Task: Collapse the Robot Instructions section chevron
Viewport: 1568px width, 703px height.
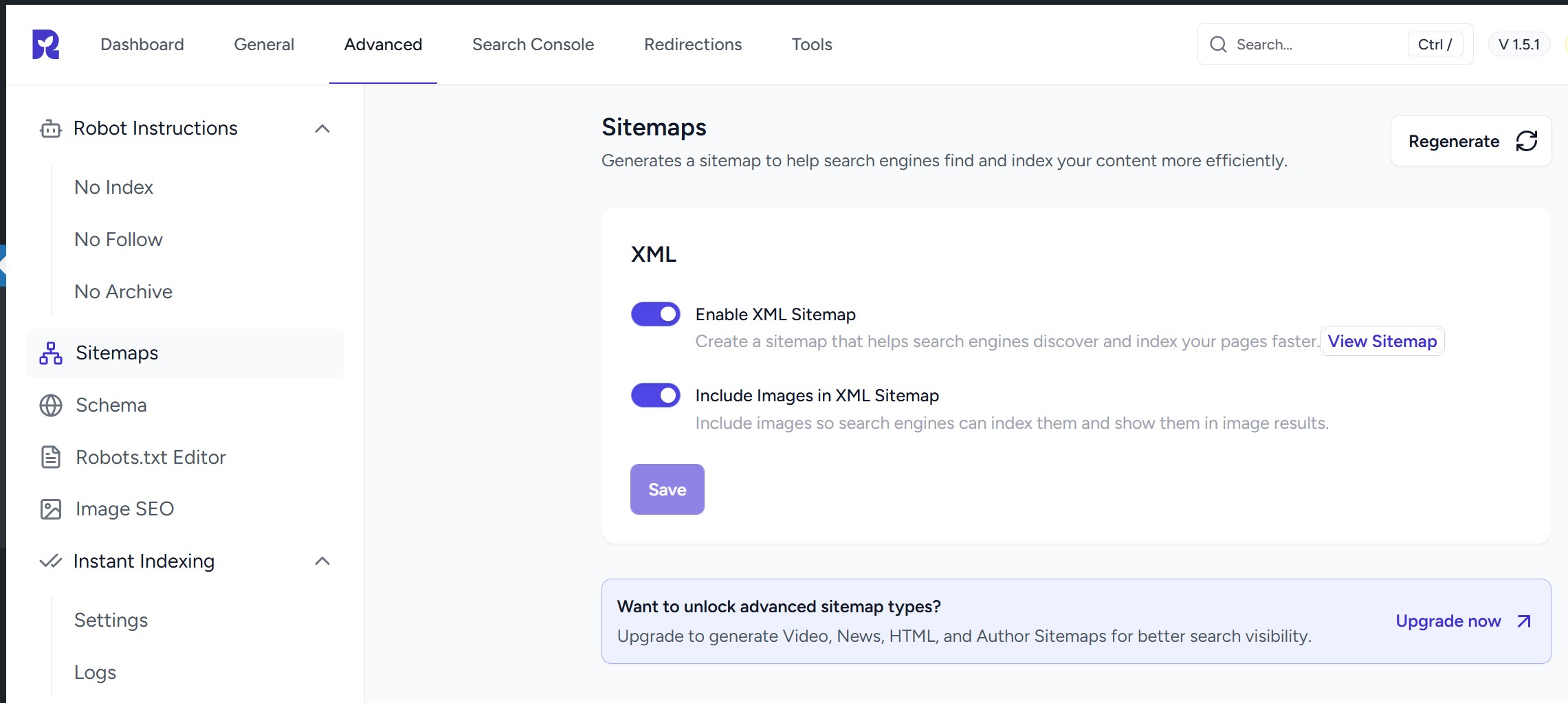Action: tap(322, 129)
